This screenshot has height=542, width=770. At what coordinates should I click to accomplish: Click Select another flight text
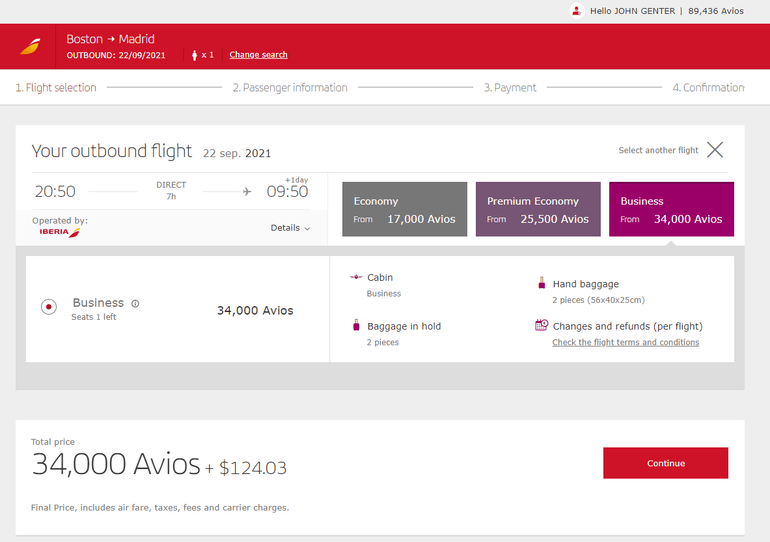tap(658, 150)
